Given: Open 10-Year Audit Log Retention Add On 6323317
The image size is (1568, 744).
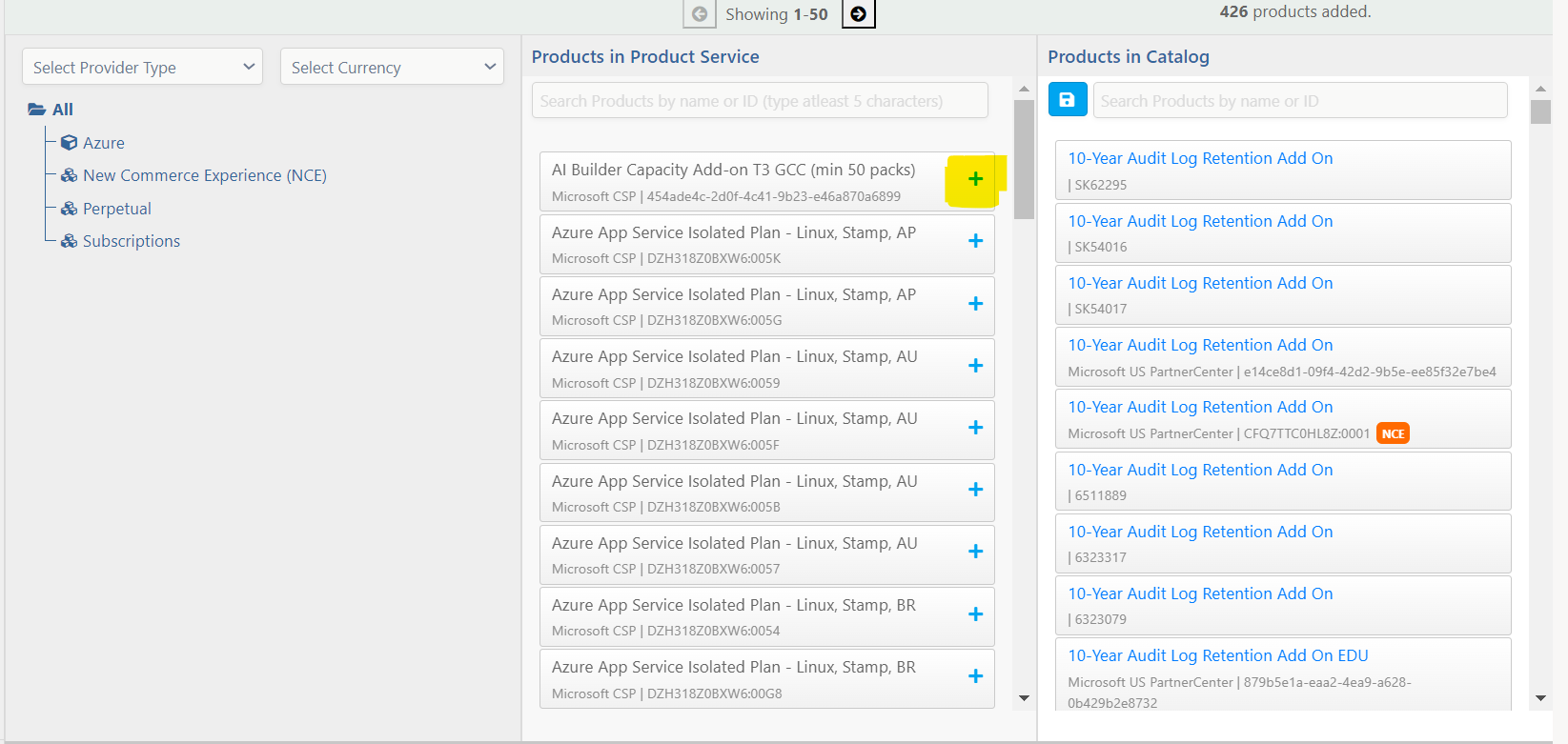Looking at the screenshot, I should 1200,532.
